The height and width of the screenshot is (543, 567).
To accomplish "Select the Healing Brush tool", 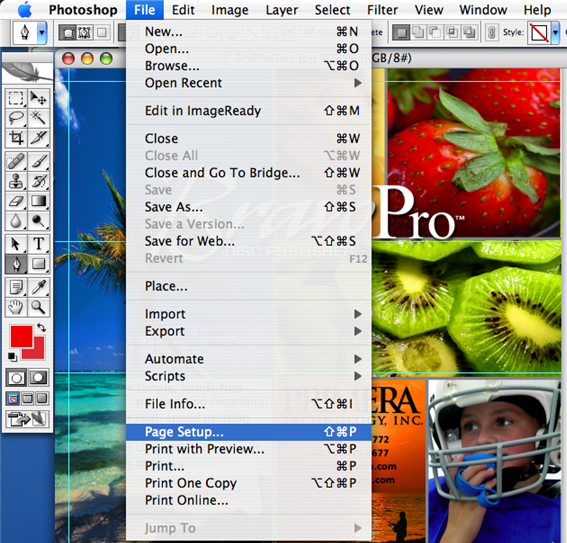I will tap(16, 161).
